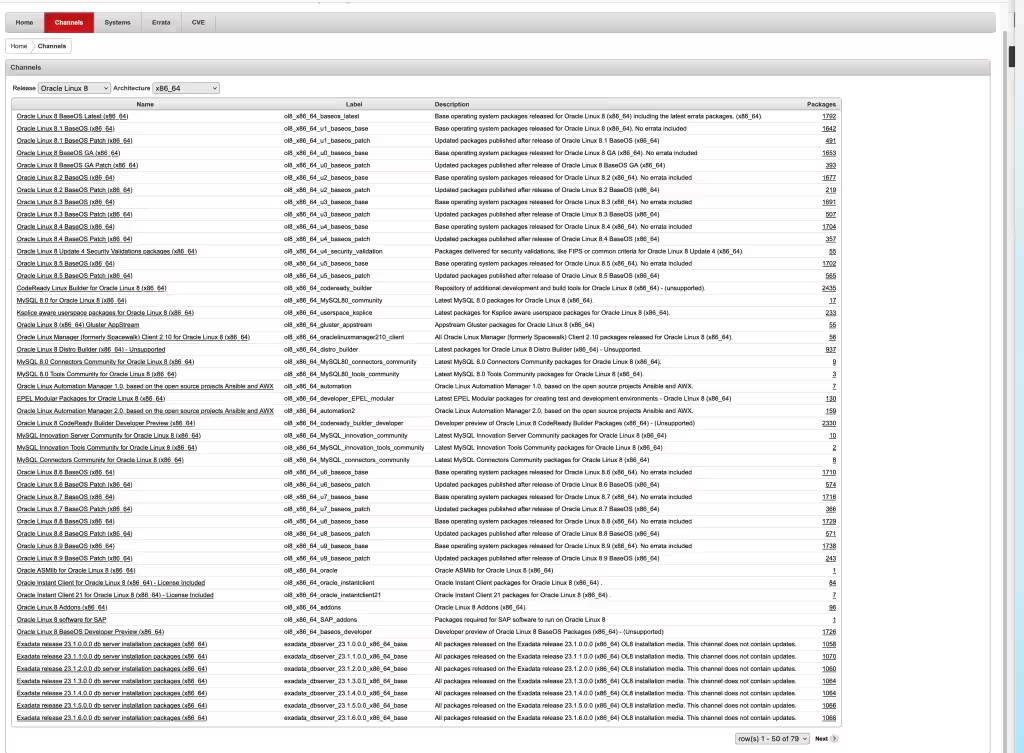This screenshot has height=753, width=1024.
Task: Click the Home breadcrumb link
Action: (x=19, y=46)
